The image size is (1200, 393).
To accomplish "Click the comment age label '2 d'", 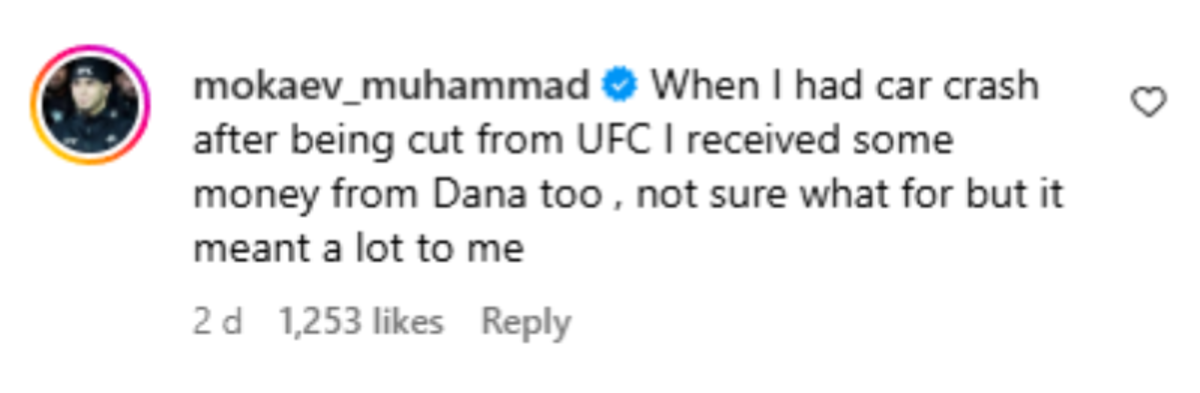I will pyautogui.click(x=217, y=322).
